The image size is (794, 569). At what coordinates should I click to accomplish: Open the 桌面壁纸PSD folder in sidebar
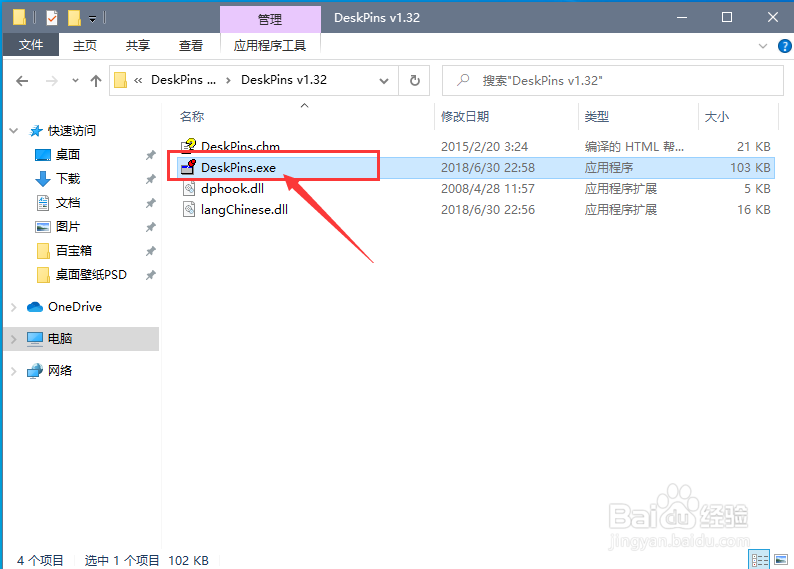91,274
